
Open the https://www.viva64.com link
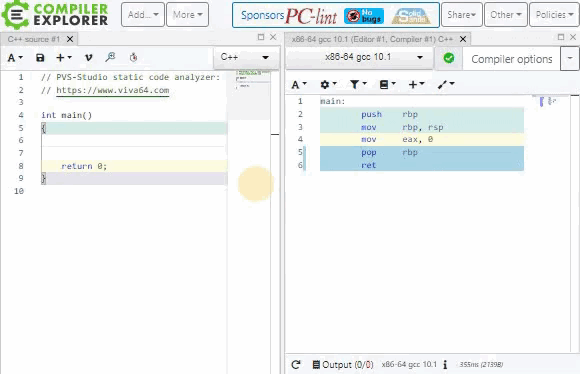tap(113, 90)
